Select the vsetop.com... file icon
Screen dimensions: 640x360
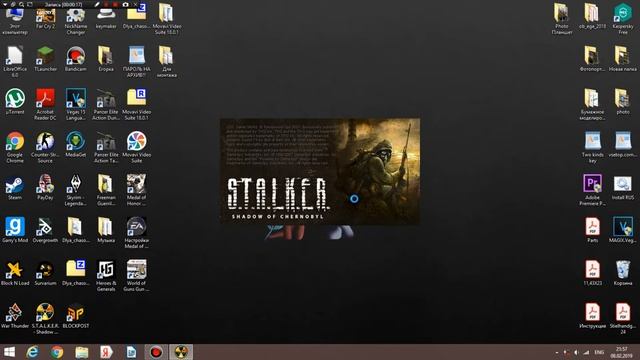(x=623, y=144)
